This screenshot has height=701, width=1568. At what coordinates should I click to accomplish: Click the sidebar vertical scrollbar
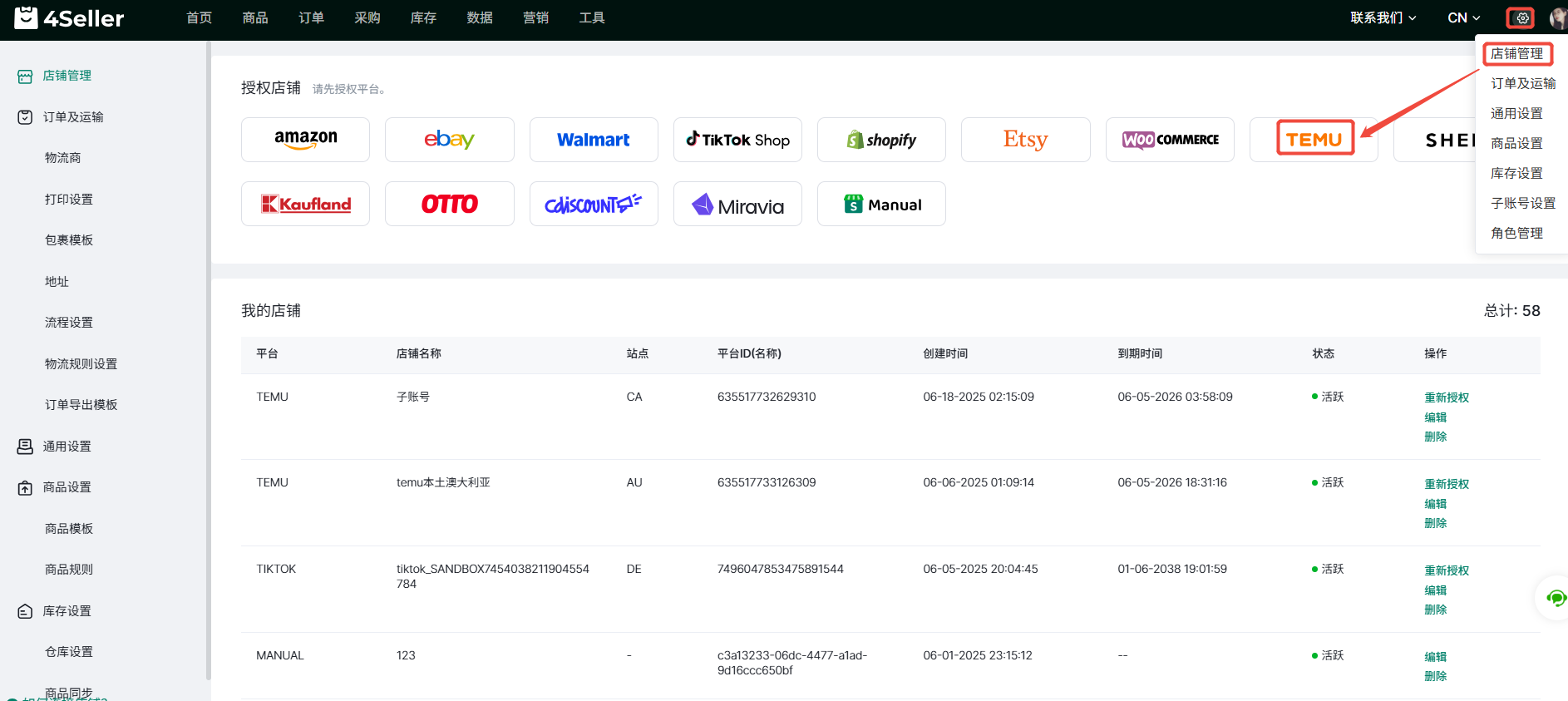click(208, 362)
